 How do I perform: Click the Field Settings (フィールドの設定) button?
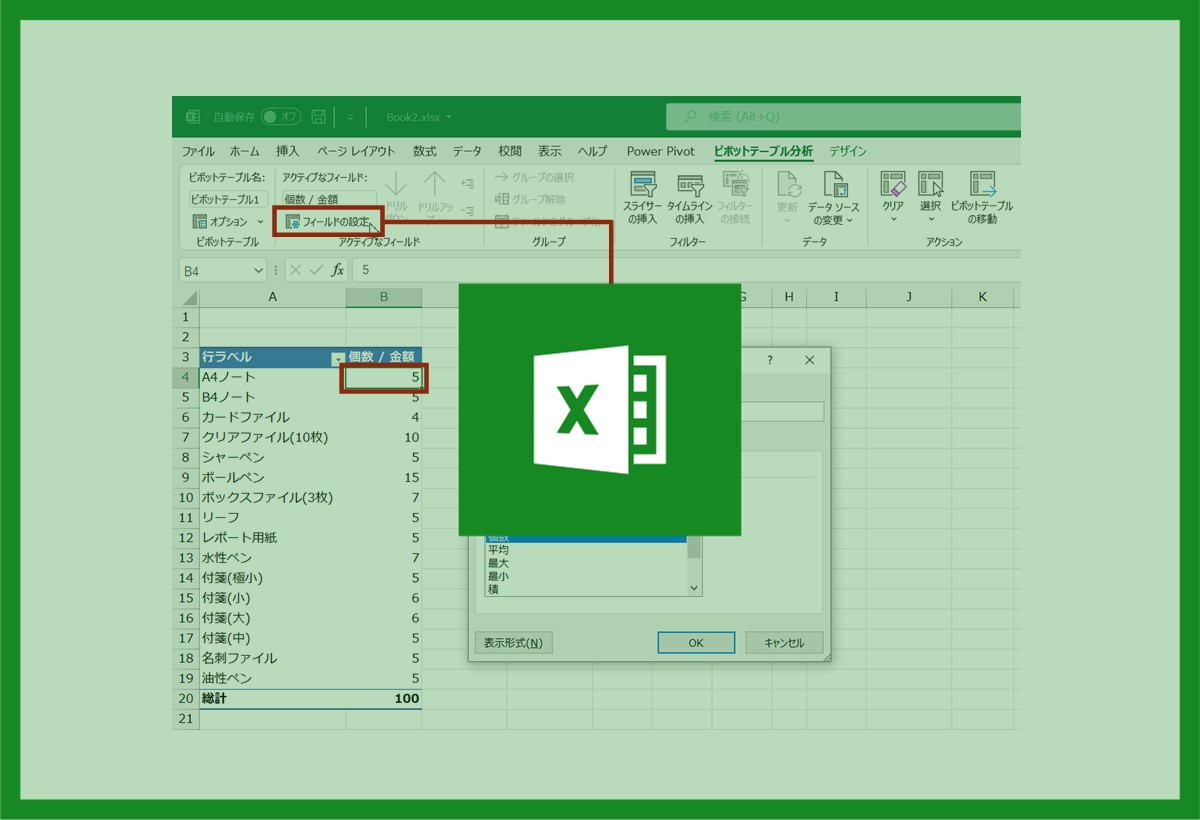tap(328, 222)
